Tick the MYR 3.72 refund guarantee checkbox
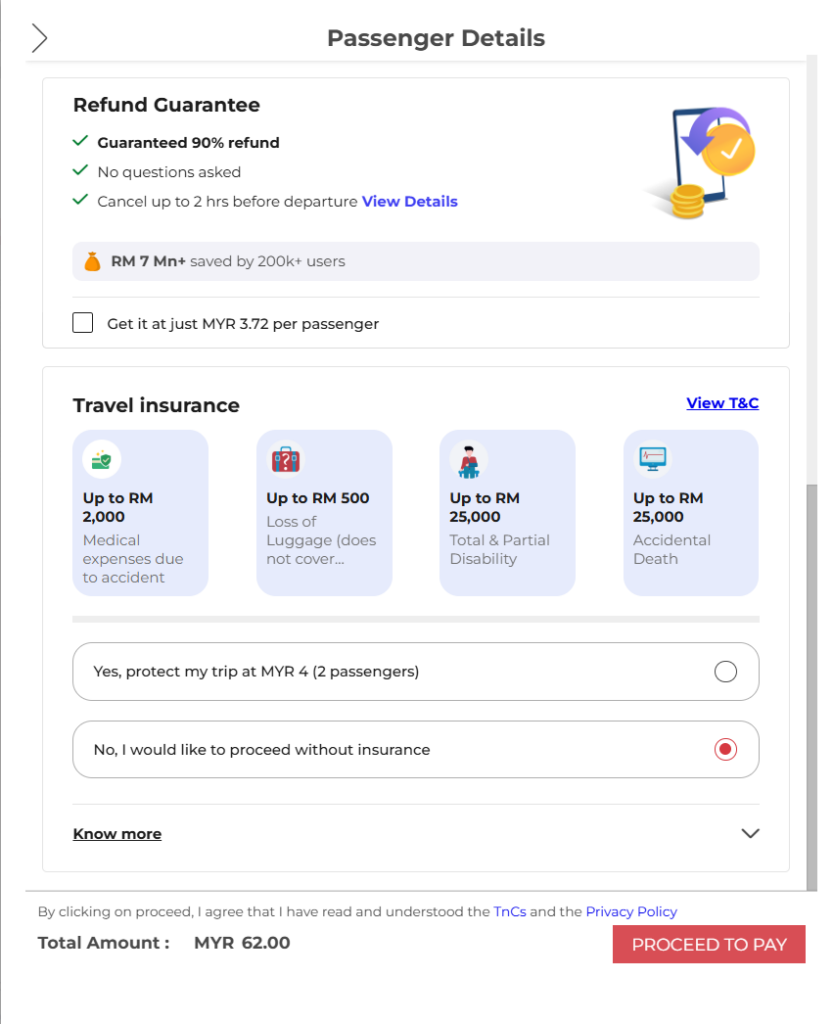This screenshot has width=833, height=1024. coord(83,323)
